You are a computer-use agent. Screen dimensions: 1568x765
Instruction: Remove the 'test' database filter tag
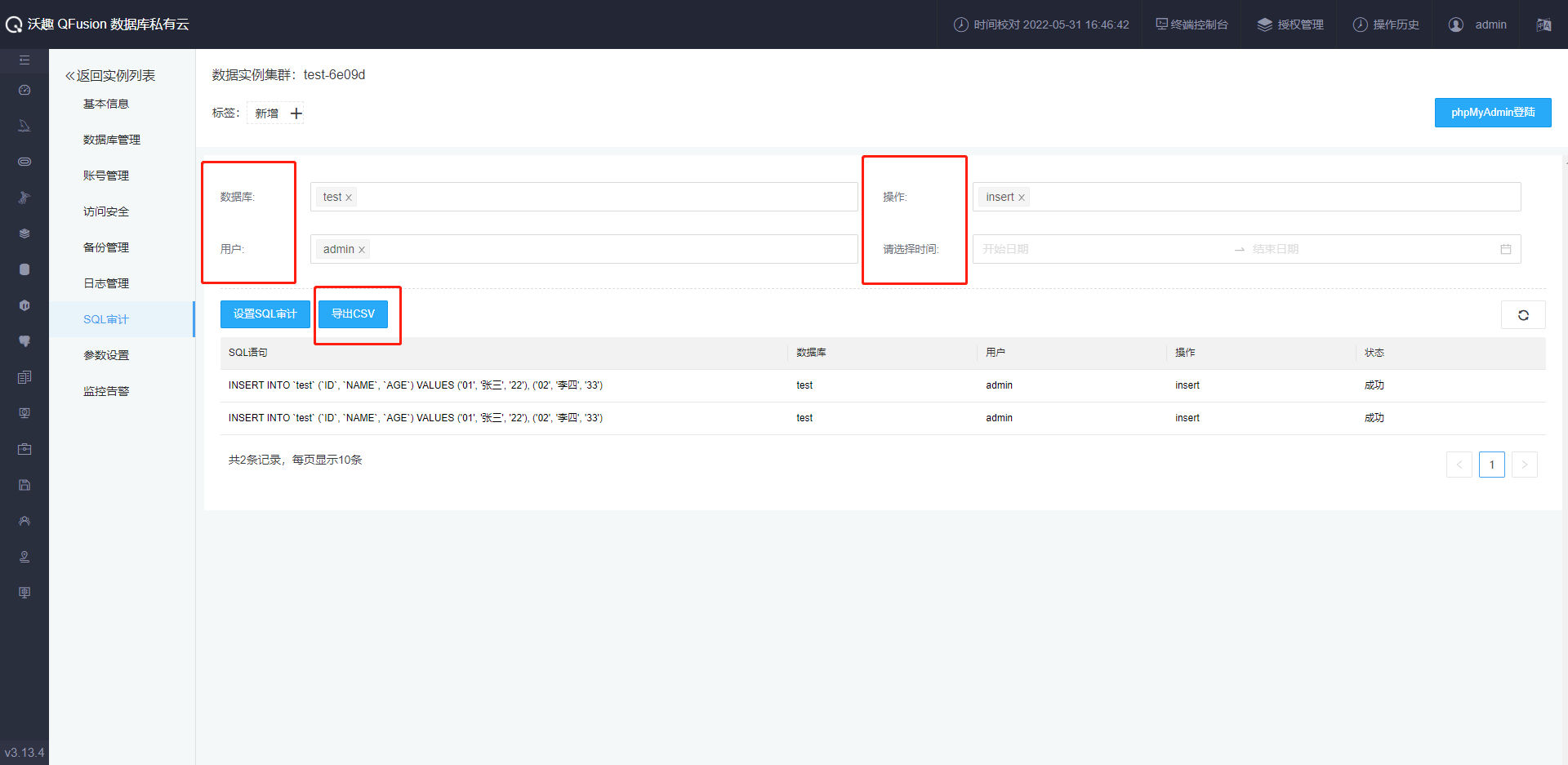coord(349,198)
